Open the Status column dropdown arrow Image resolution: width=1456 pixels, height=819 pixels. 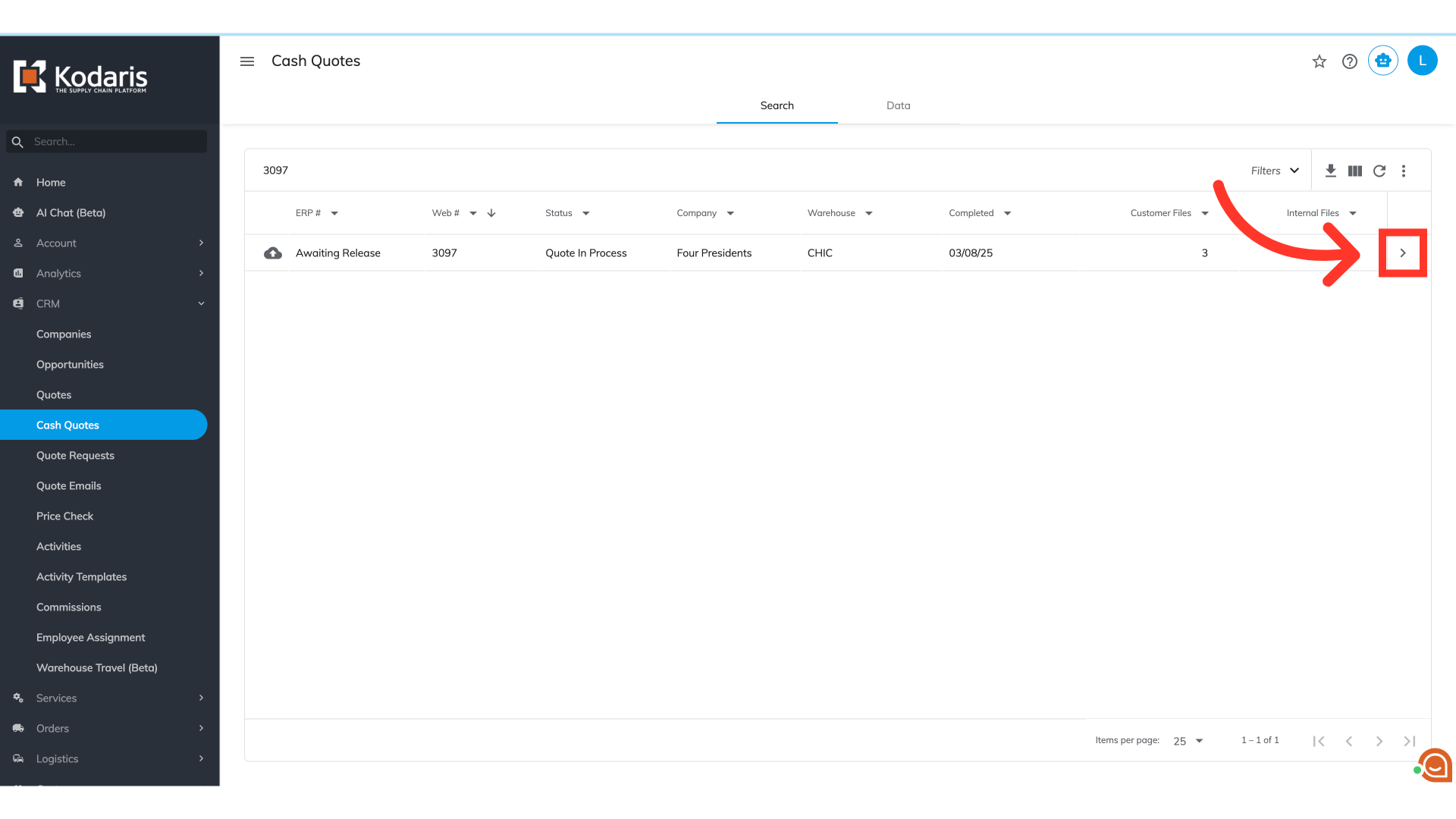coord(586,213)
